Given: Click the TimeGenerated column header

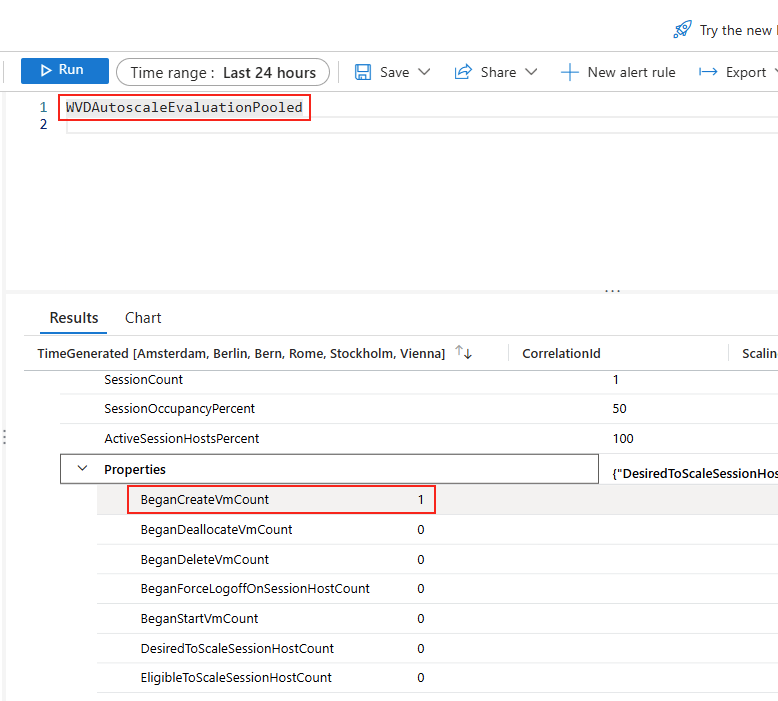Looking at the screenshot, I should point(241,353).
